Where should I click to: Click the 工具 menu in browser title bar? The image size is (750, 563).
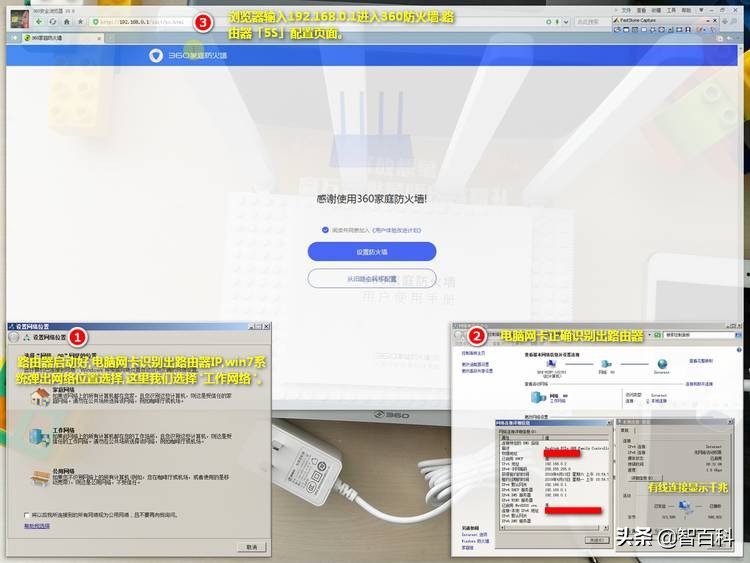[672, 10]
